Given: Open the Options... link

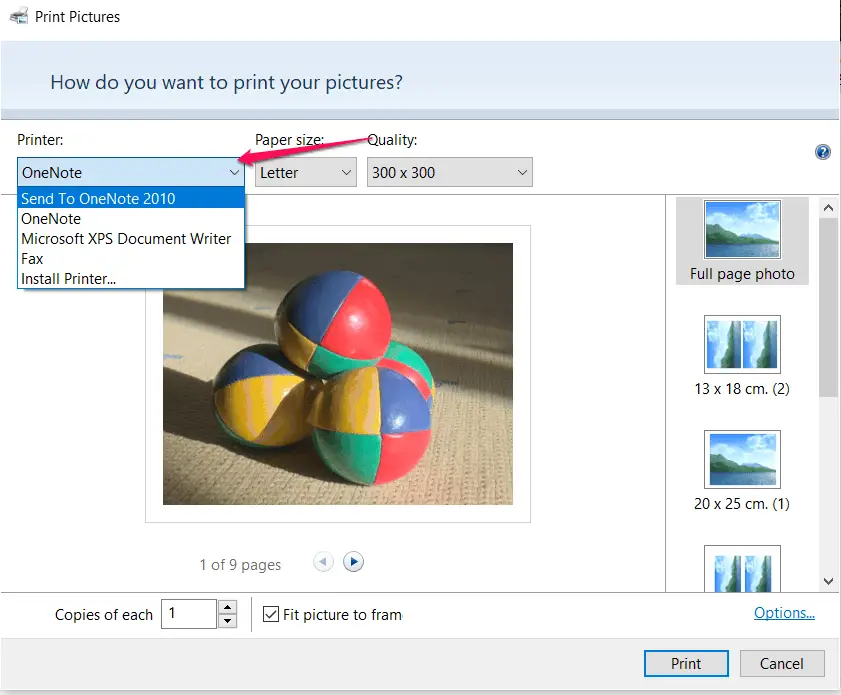Looking at the screenshot, I should [x=784, y=613].
